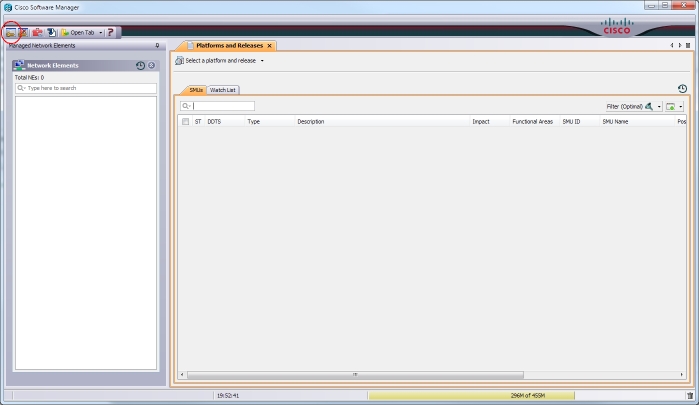Viewport: 699px width, 405px height.
Task: Click the horizontal scrollbar thumb
Action: click(355, 375)
